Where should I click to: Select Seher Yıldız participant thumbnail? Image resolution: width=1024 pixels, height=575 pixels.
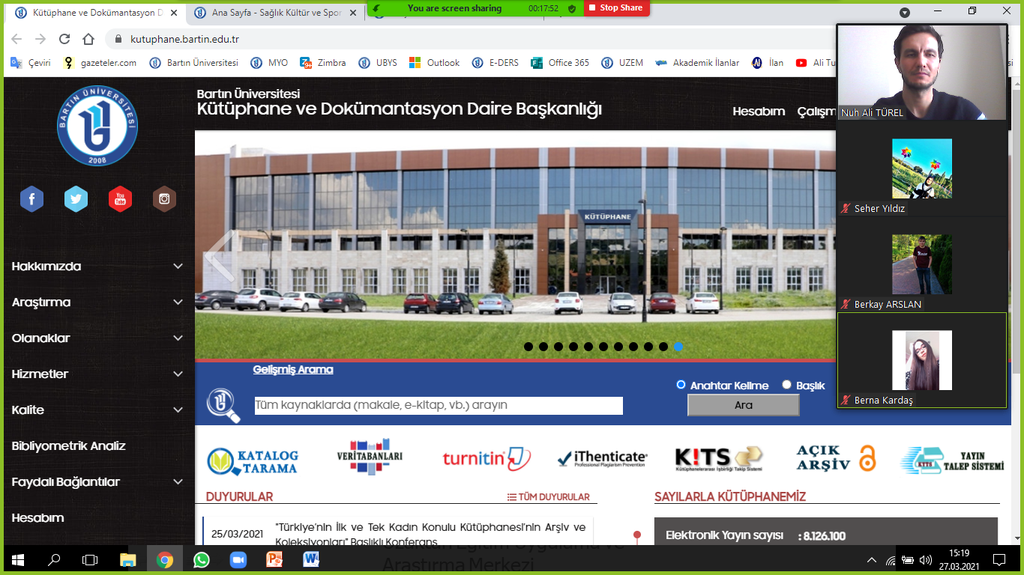[922, 169]
